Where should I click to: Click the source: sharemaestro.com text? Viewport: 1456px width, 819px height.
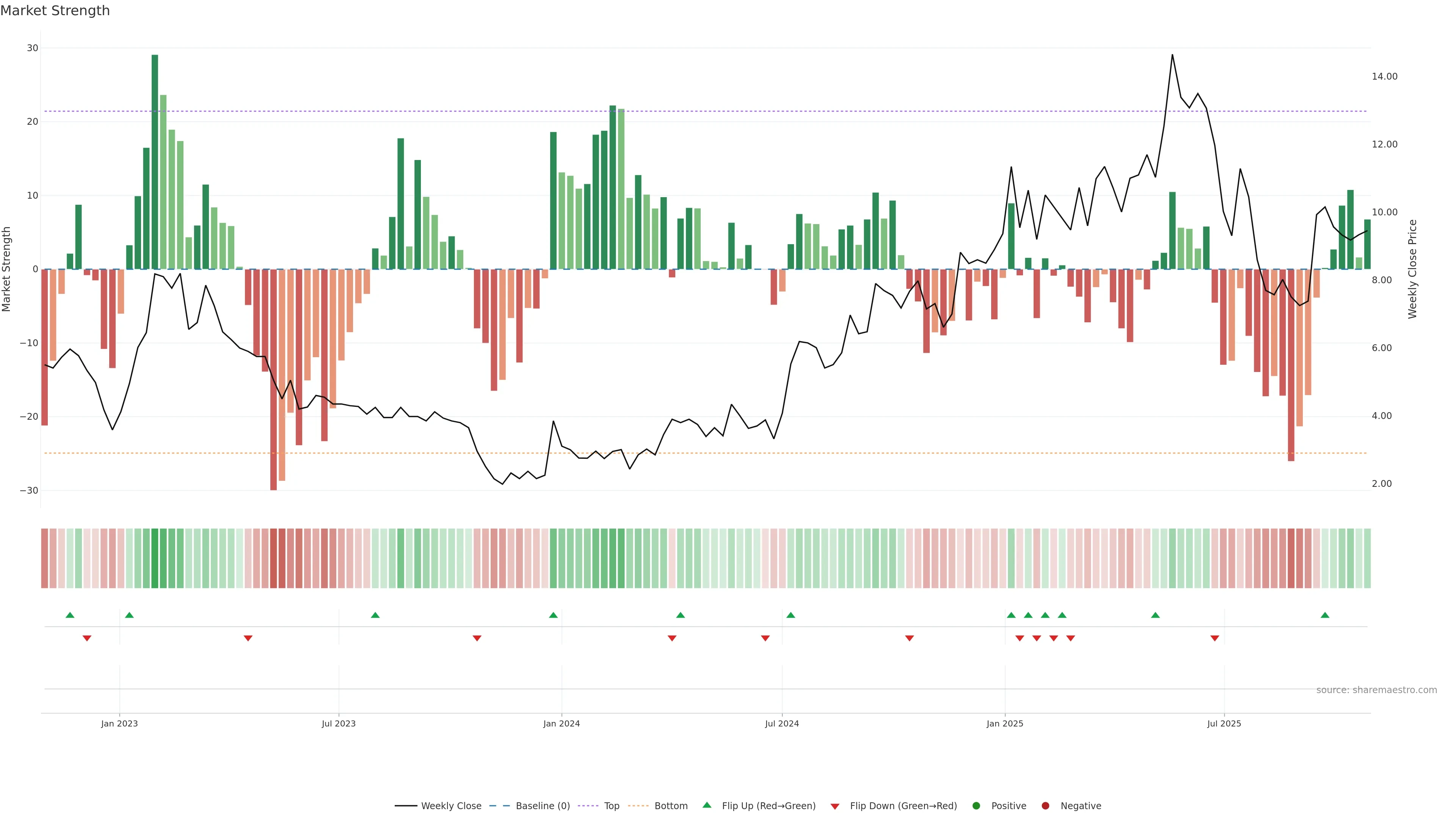click(x=1376, y=690)
